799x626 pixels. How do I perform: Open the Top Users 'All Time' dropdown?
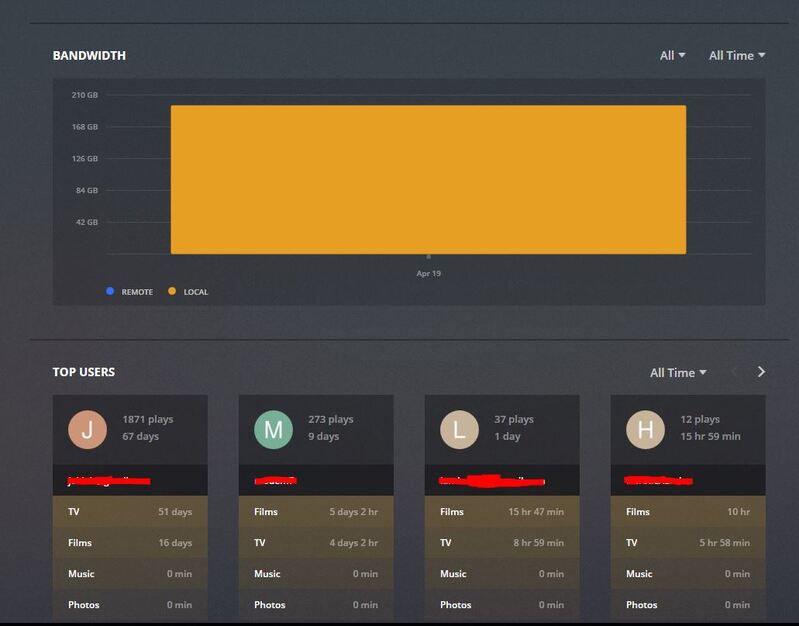coord(678,373)
